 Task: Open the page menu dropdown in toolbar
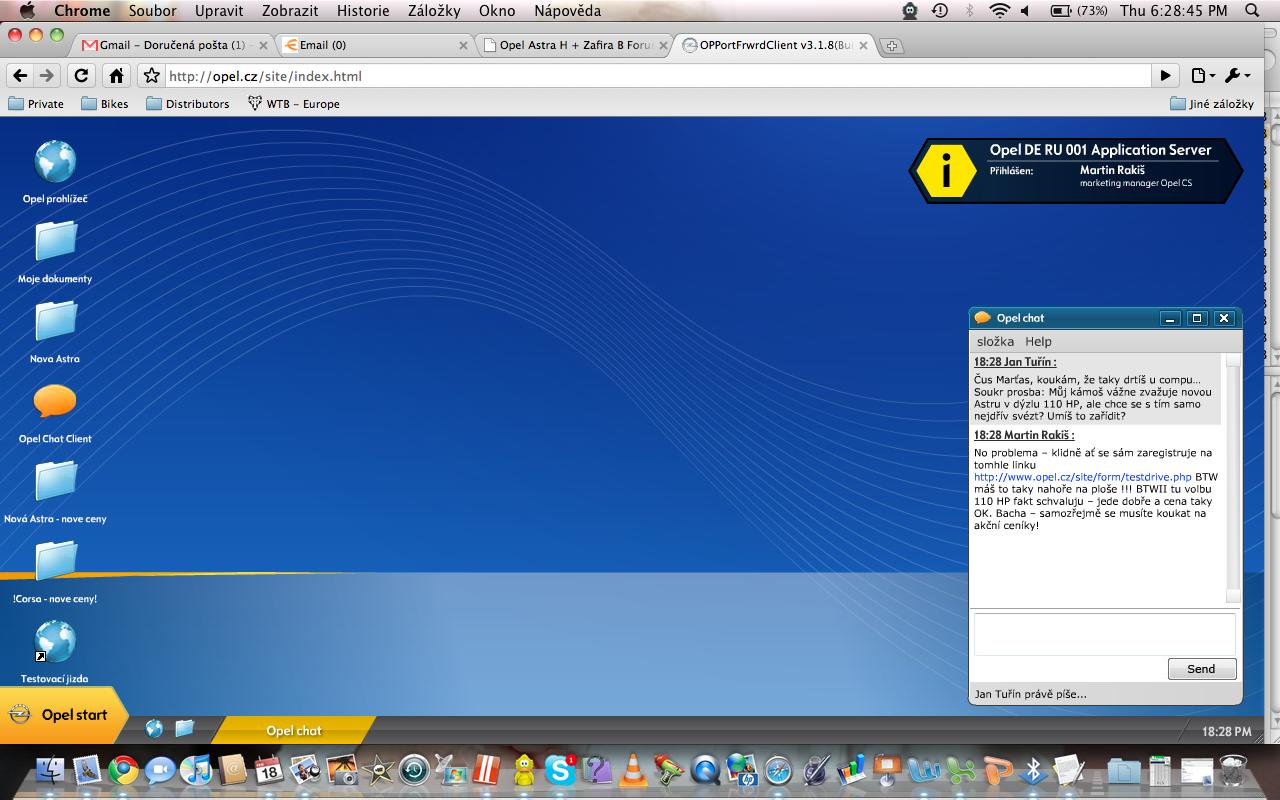coord(1203,76)
